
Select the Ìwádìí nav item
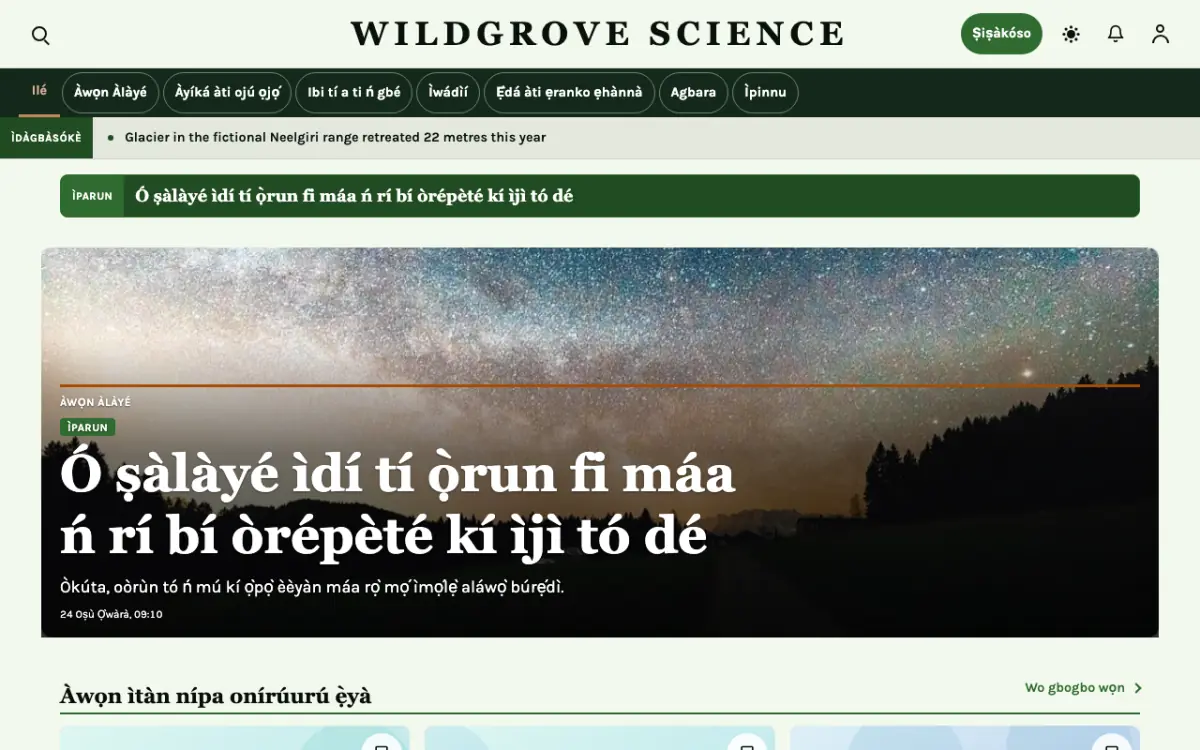[448, 93]
